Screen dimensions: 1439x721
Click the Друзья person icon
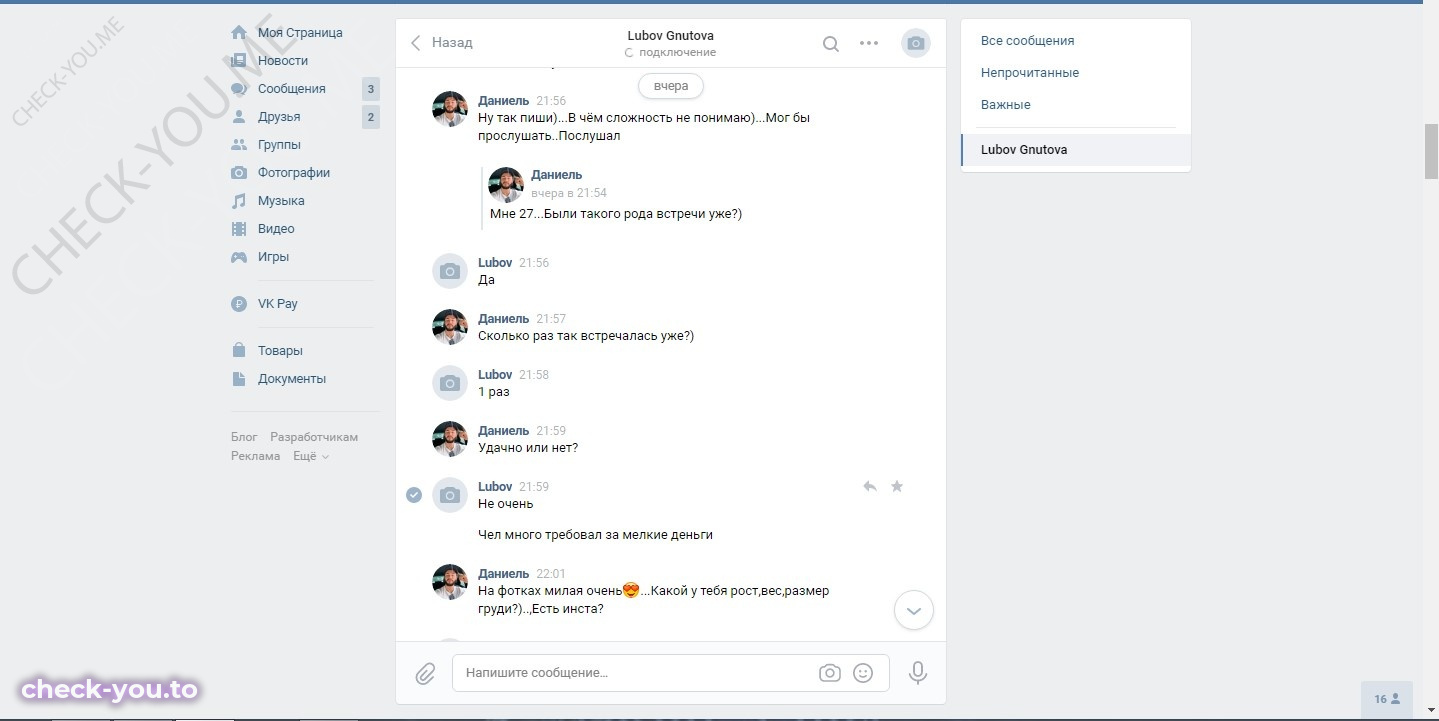[239, 117]
